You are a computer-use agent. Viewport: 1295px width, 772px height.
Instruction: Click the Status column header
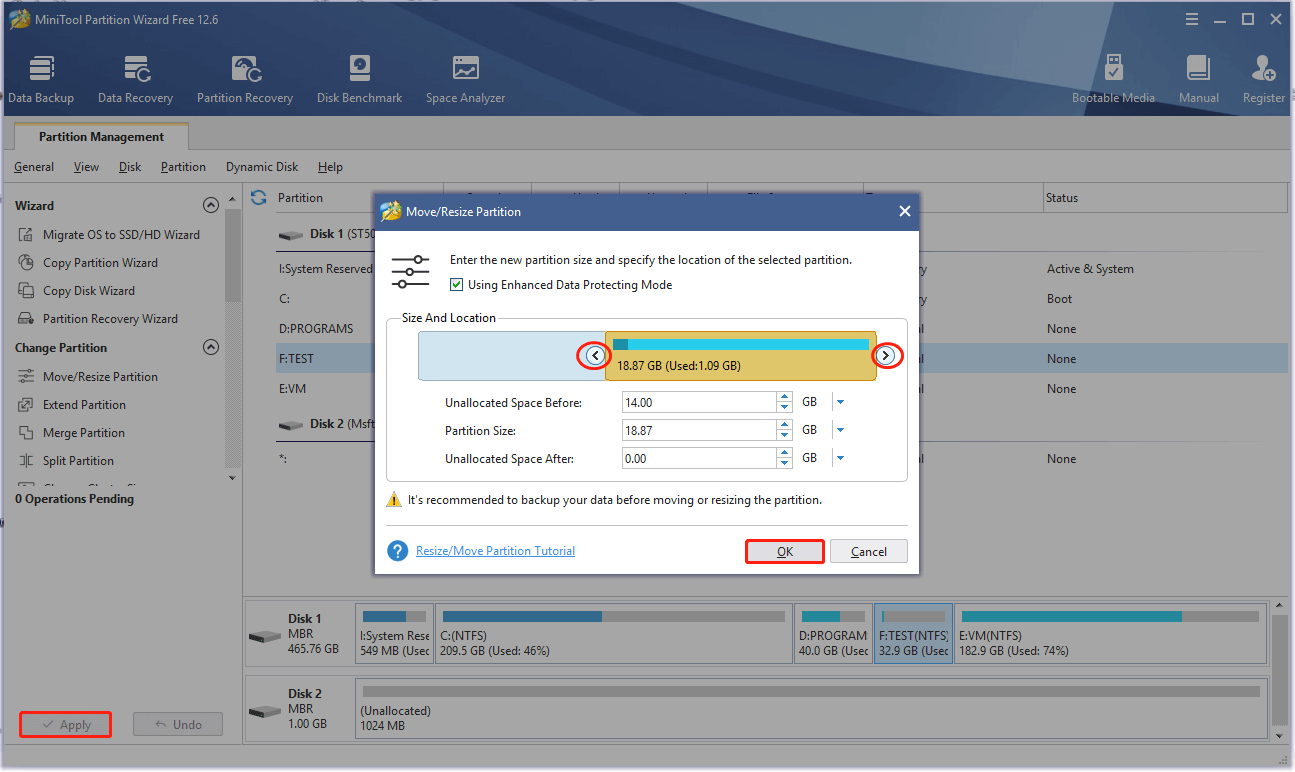(x=1165, y=198)
